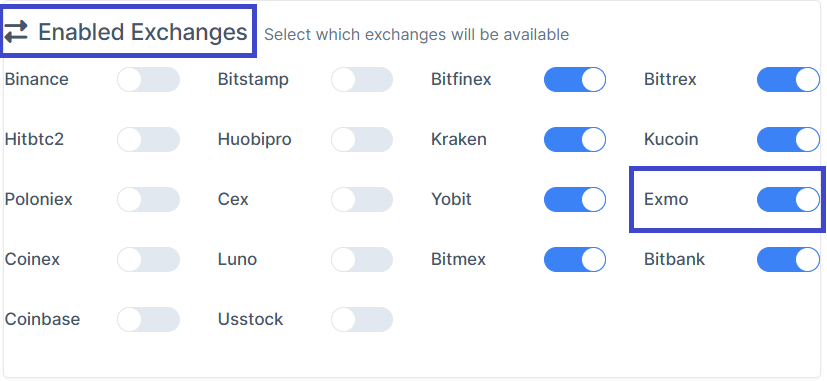
Task: Enable the Poloniex toggle
Action: (148, 199)
